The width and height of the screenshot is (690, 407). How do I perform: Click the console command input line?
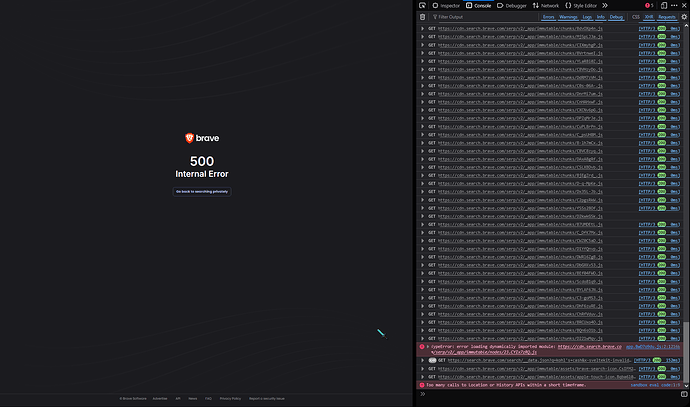552,394
